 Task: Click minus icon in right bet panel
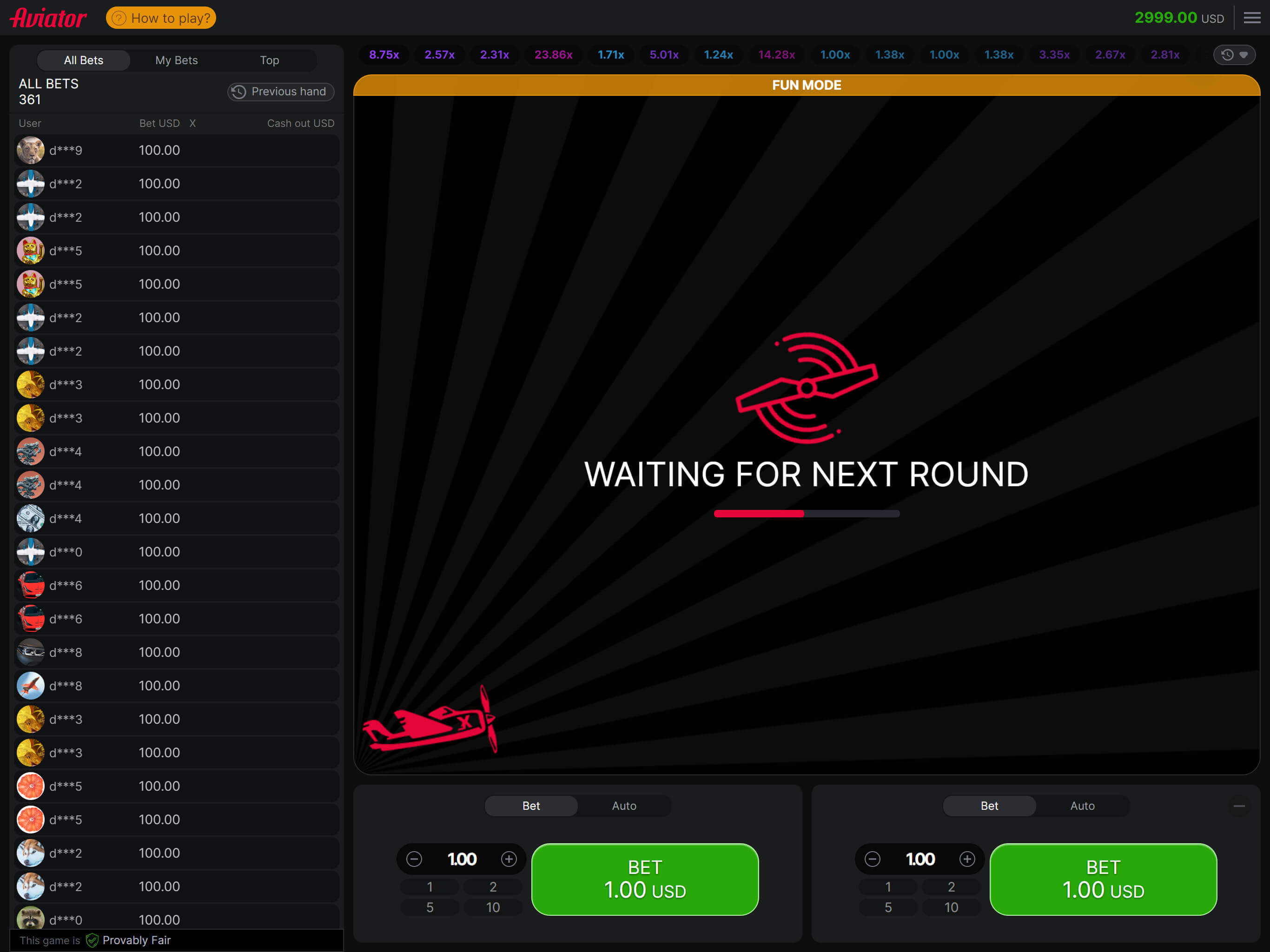click(x=872, y=859)
